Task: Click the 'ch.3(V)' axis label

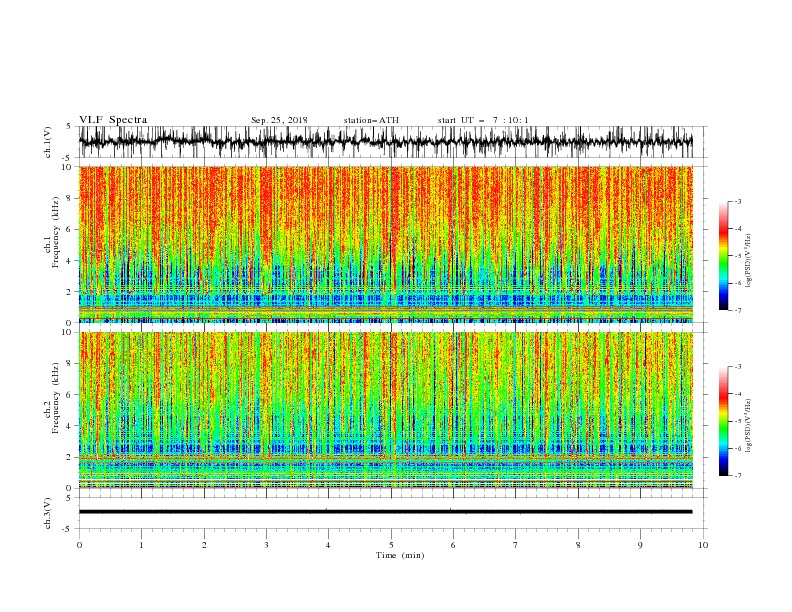Action: click(48, 513)
